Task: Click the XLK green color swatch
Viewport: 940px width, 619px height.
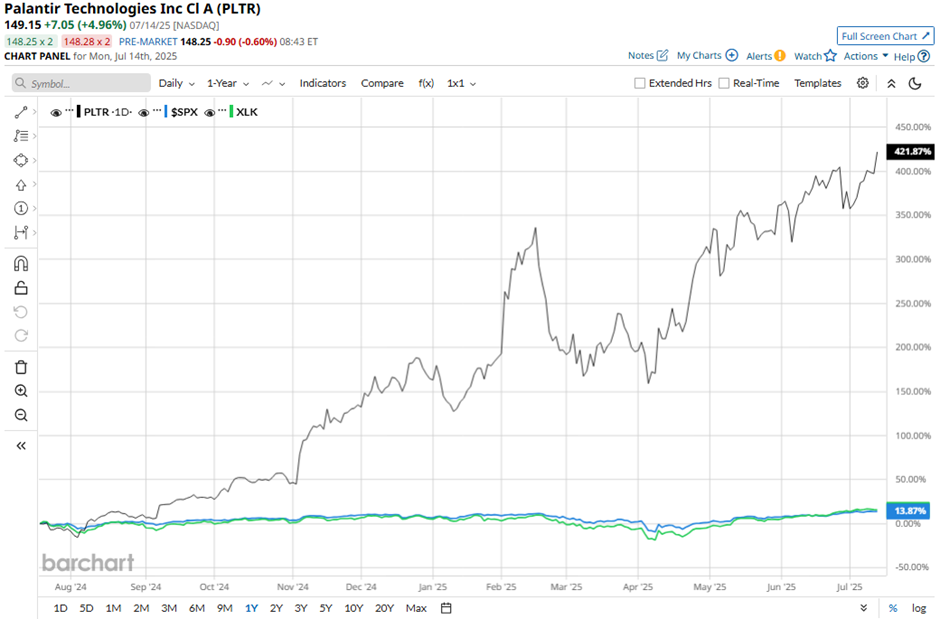Action: coord(231,111)
